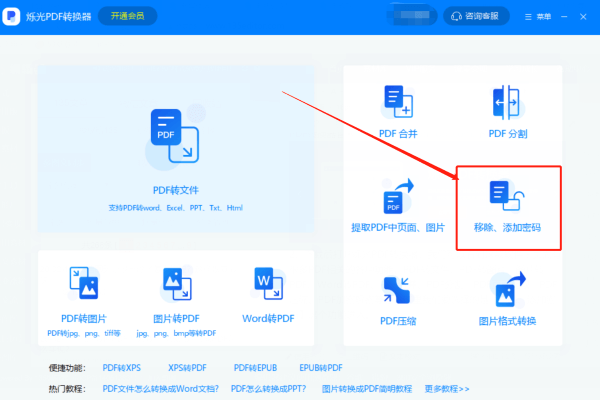Click the PDF转图片 icon
Viewport: 600px width, 400px height.
(x=84, y=283)
